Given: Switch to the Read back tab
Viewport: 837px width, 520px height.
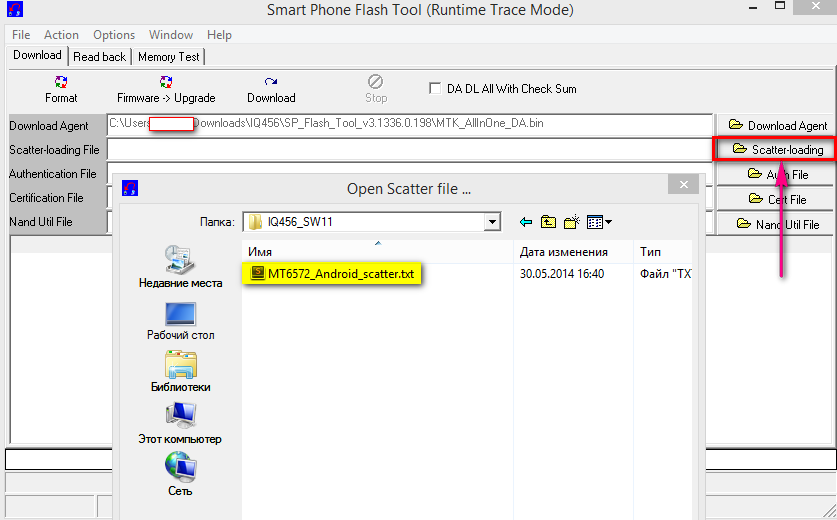Looking at the screenshot, I should (x=100, y=57).
